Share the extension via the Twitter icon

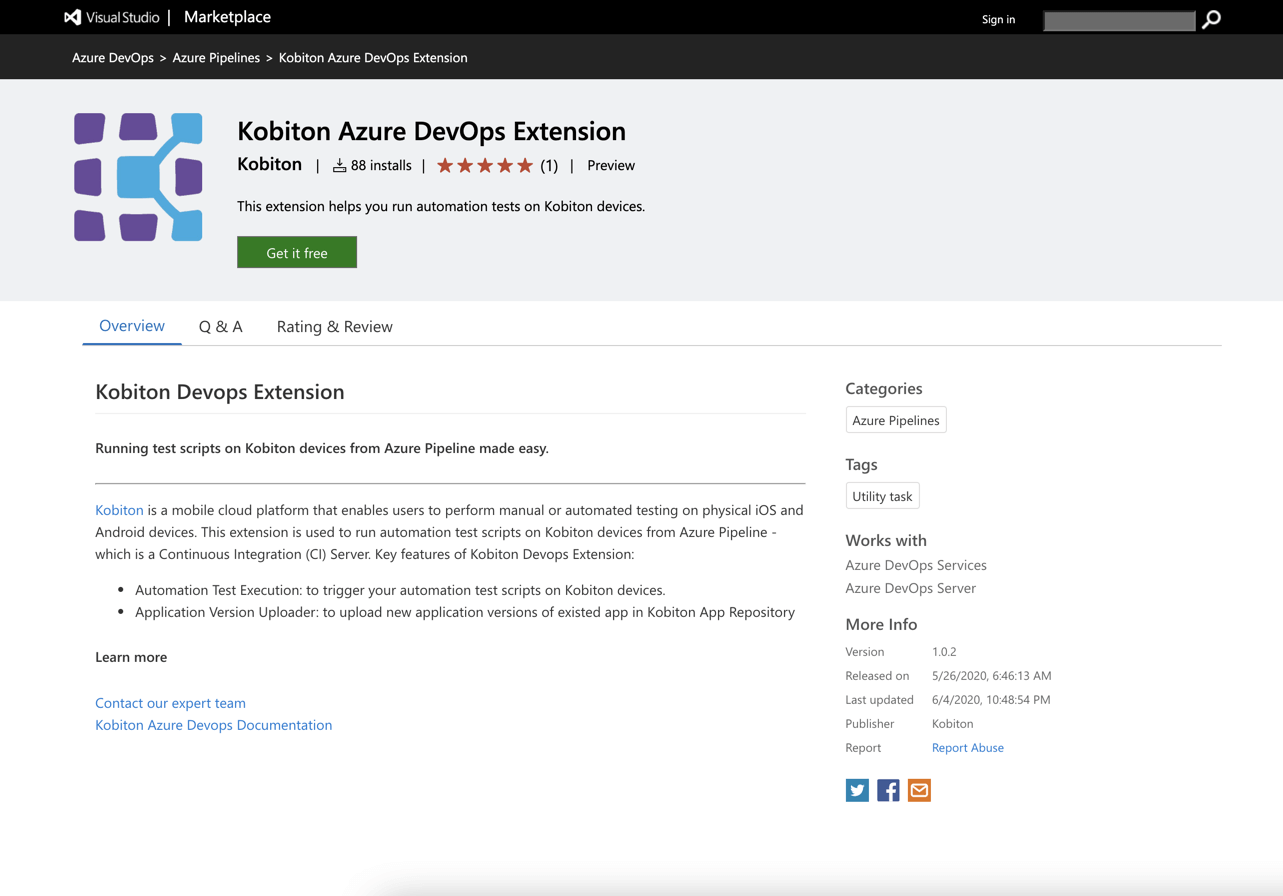[x=857, y=790]
